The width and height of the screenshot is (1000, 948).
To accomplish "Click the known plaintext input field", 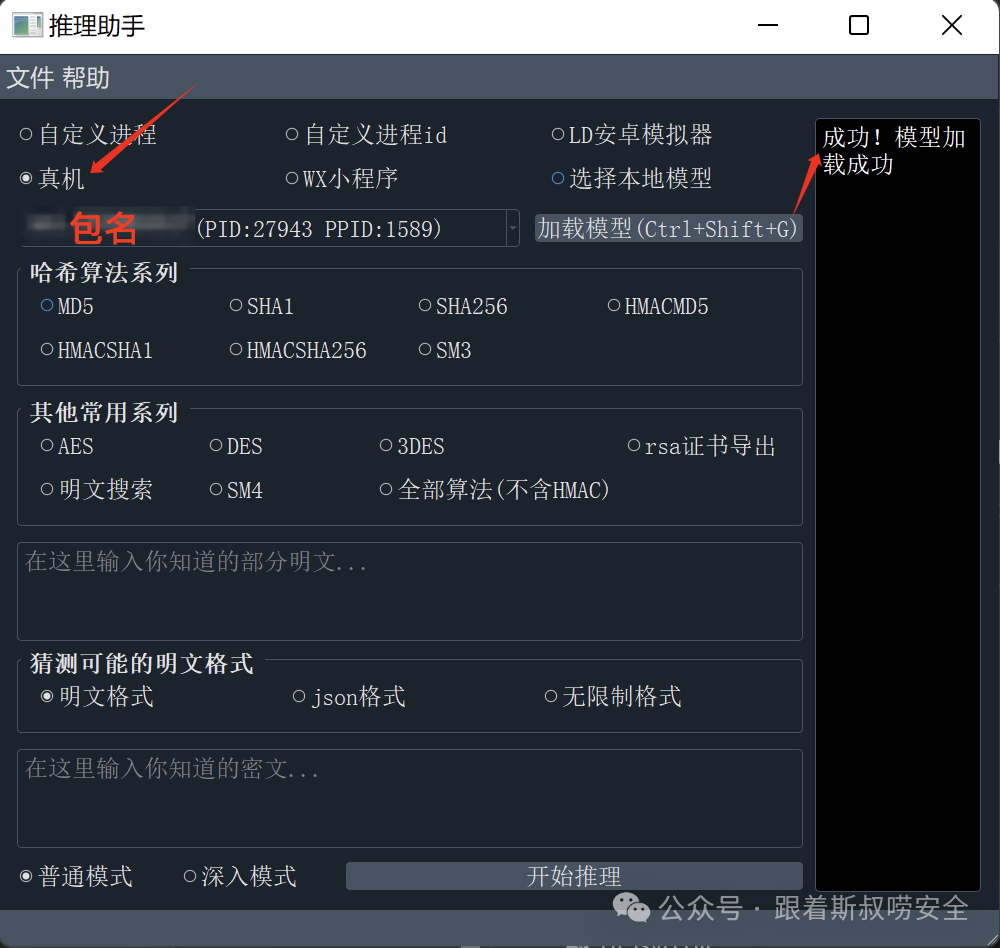I will [409, 591].
